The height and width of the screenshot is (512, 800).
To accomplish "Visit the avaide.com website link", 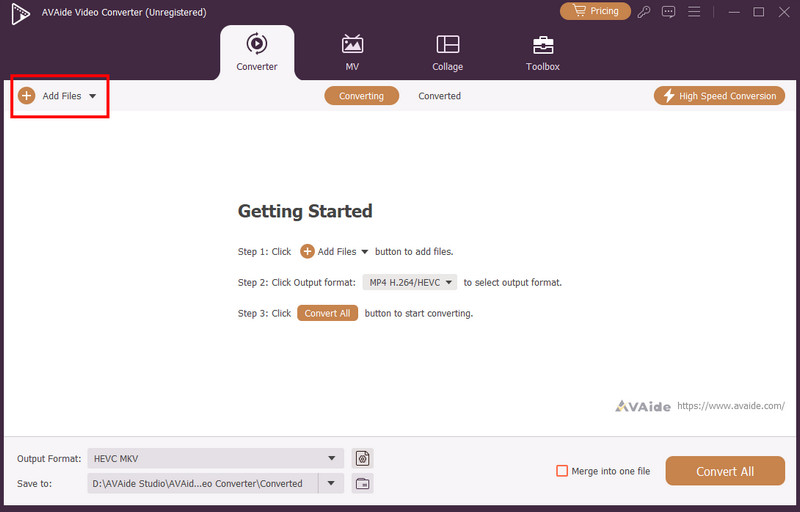I will pos(729,406).
